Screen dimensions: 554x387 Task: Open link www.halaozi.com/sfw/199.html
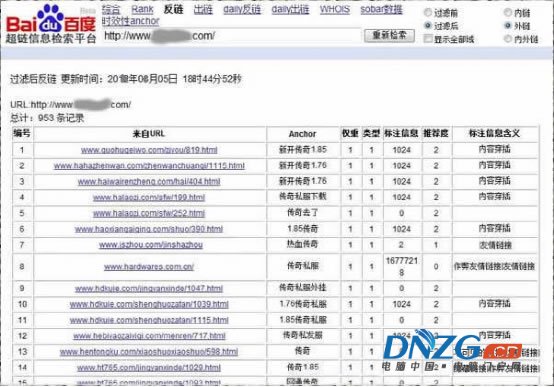click(x=149, y=197)
